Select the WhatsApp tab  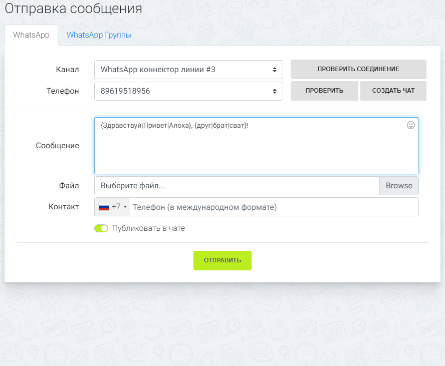tap(31, 35)
